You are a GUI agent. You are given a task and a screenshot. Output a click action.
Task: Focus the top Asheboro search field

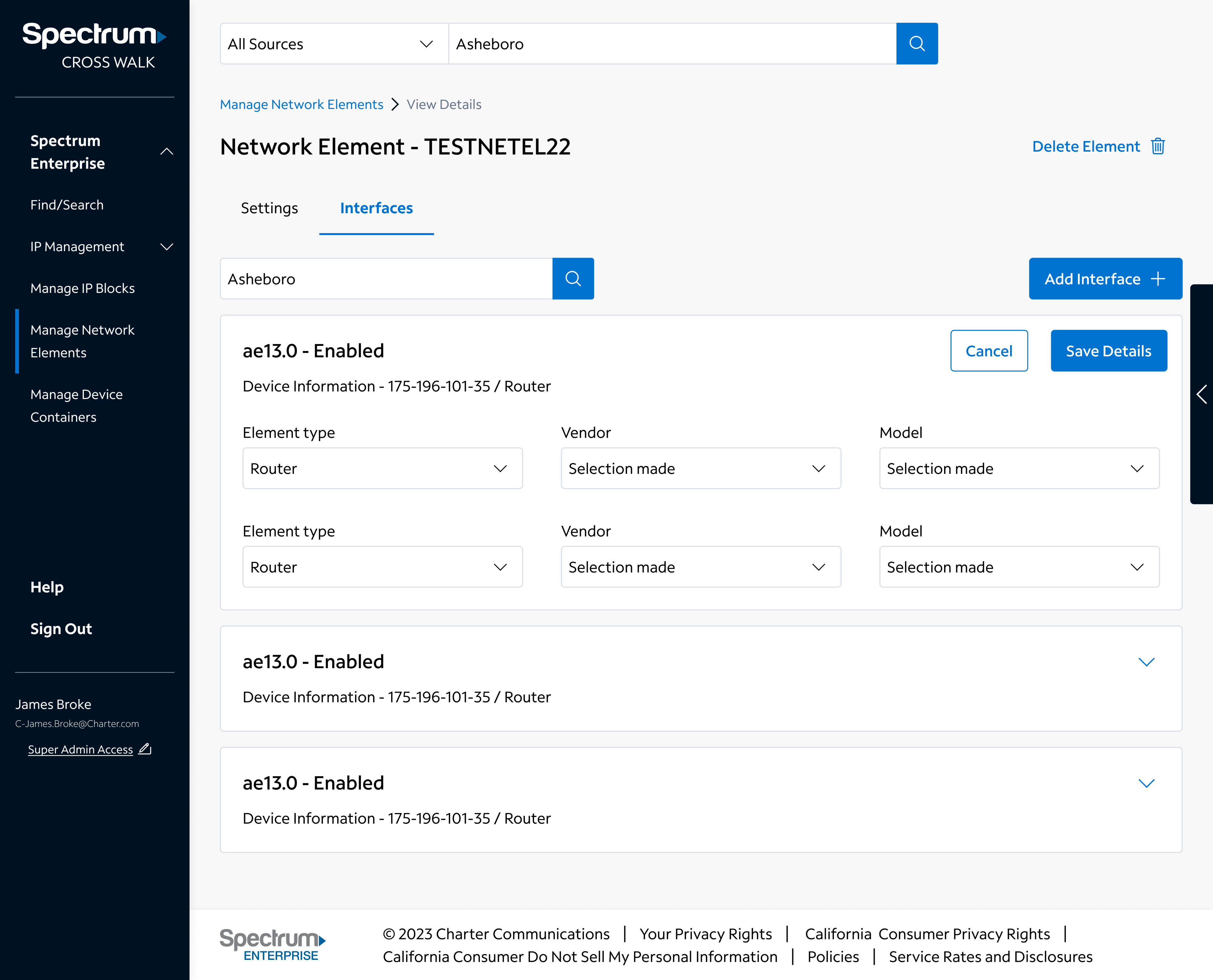click(x=672, y=44)
